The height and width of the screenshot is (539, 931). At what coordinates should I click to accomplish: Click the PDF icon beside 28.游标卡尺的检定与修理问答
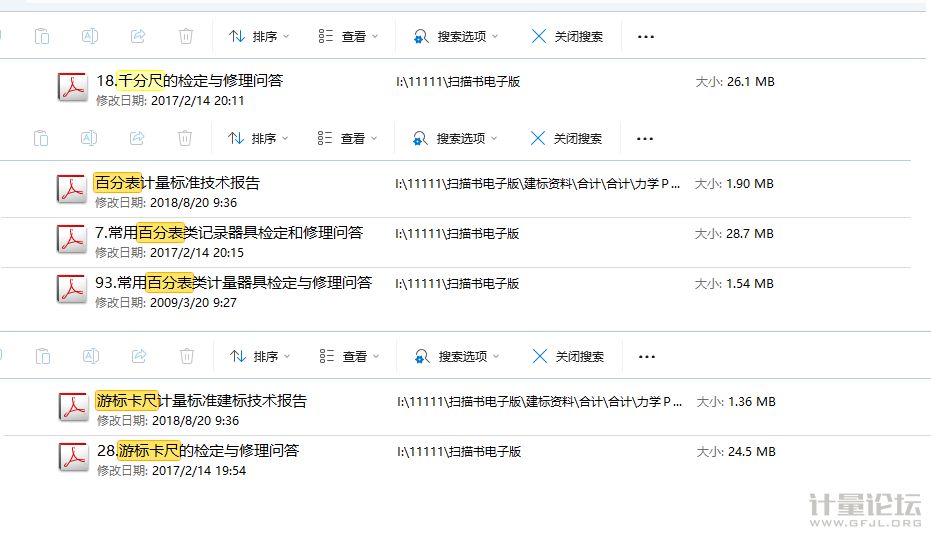pyautogui.click(x=73, y=458)
